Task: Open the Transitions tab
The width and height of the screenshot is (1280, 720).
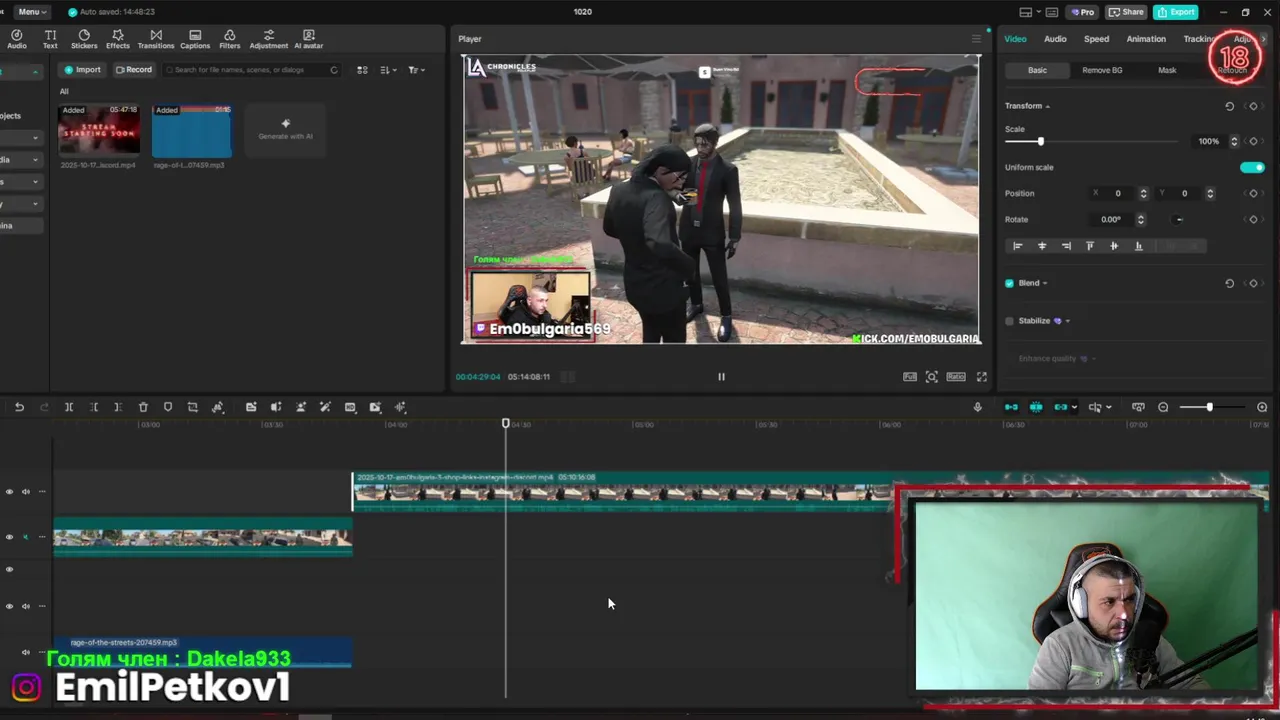Action: pyautogui.click(x=156, y=39)
